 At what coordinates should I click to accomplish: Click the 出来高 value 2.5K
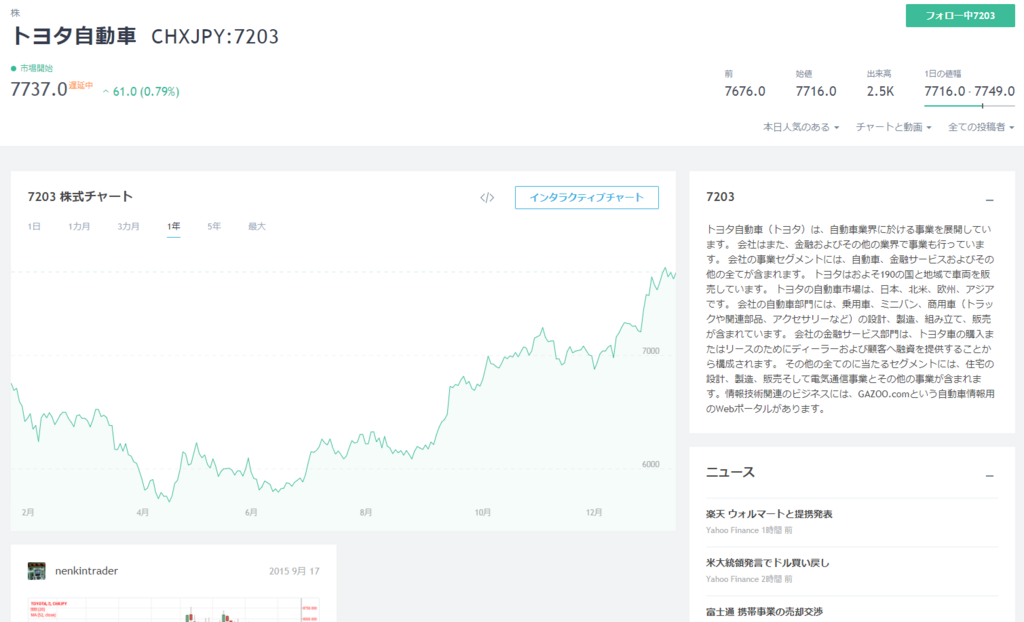point(880,91)
